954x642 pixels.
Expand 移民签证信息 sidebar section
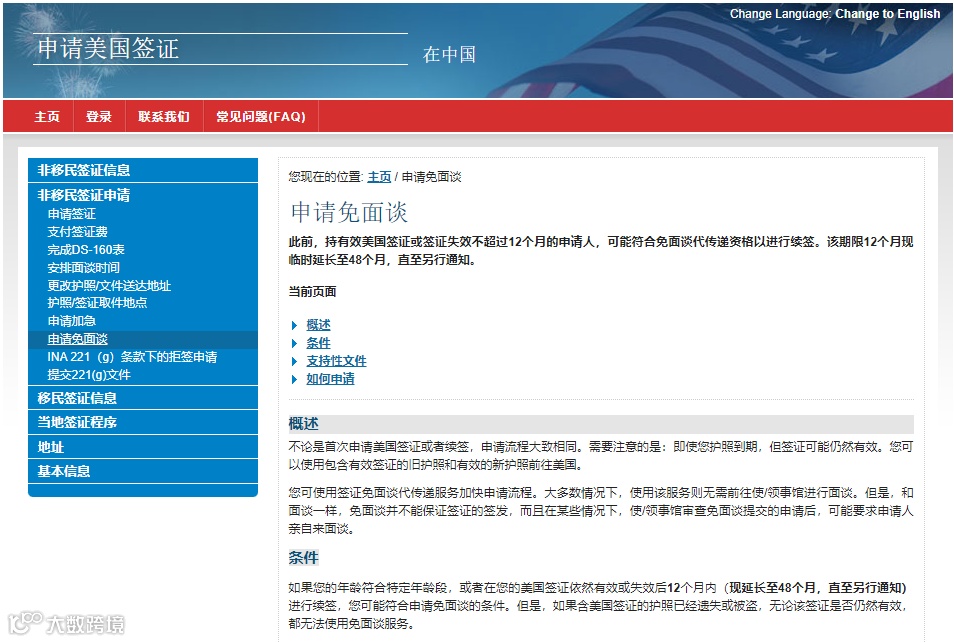(143, 398)
